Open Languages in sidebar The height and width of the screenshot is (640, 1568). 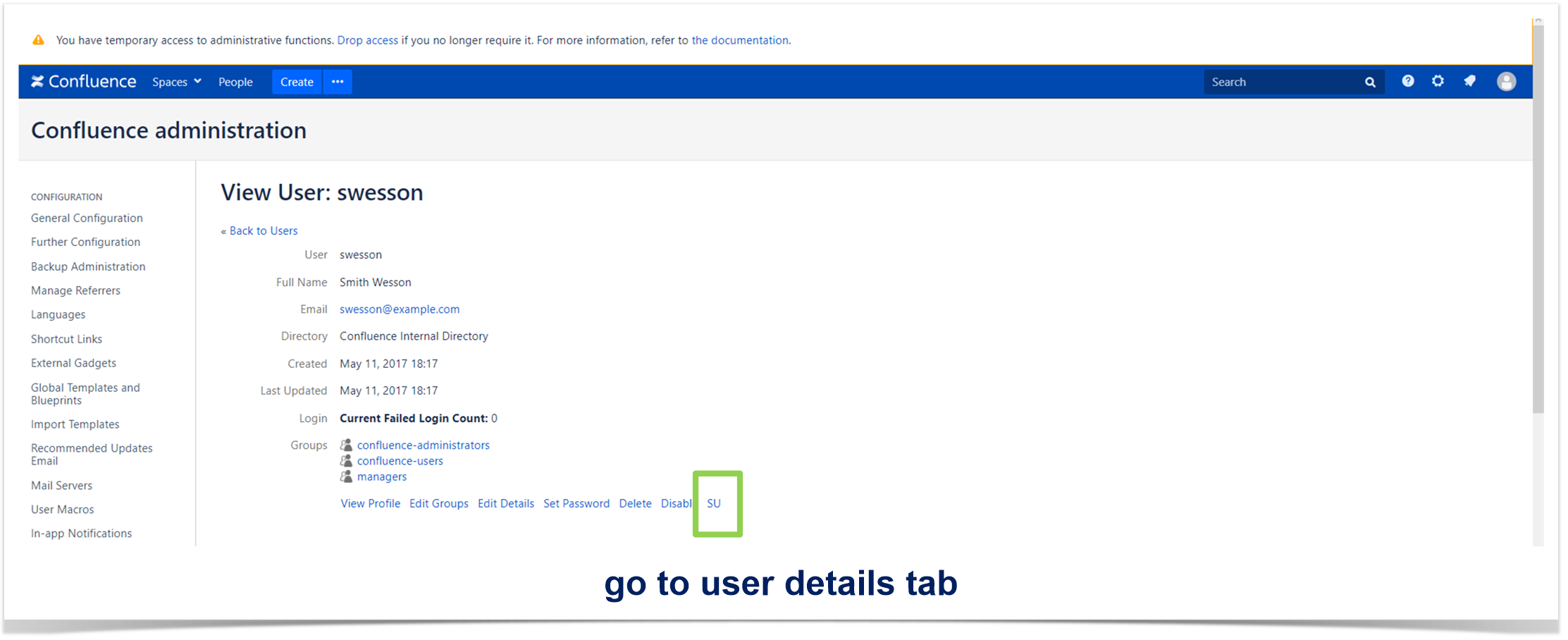click(x=58, y=314)
